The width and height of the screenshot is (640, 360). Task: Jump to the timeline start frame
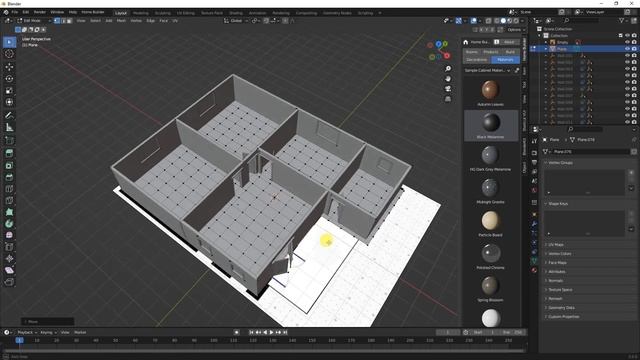[251, 332]
